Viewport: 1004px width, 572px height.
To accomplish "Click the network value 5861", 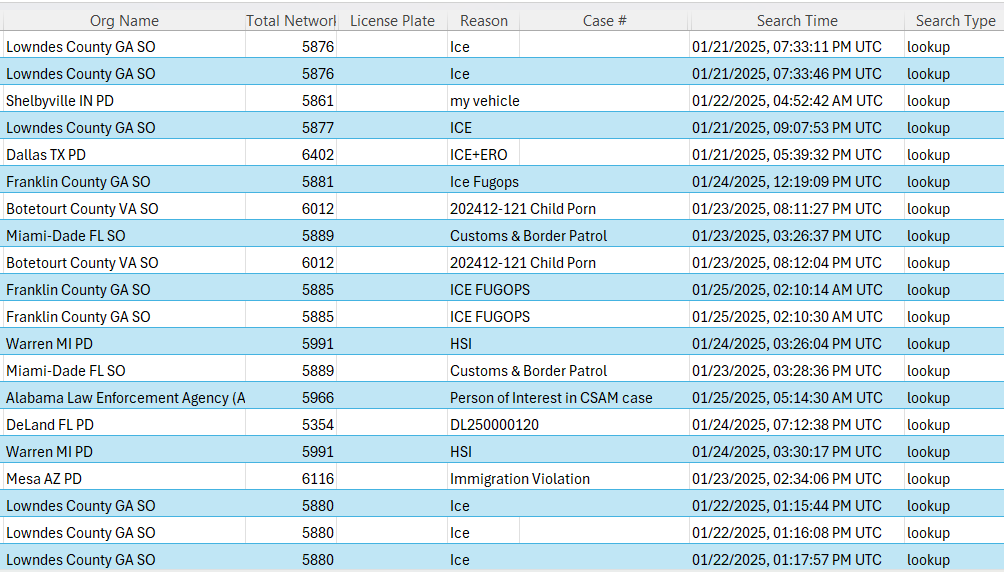I will [x=291, y=101].
